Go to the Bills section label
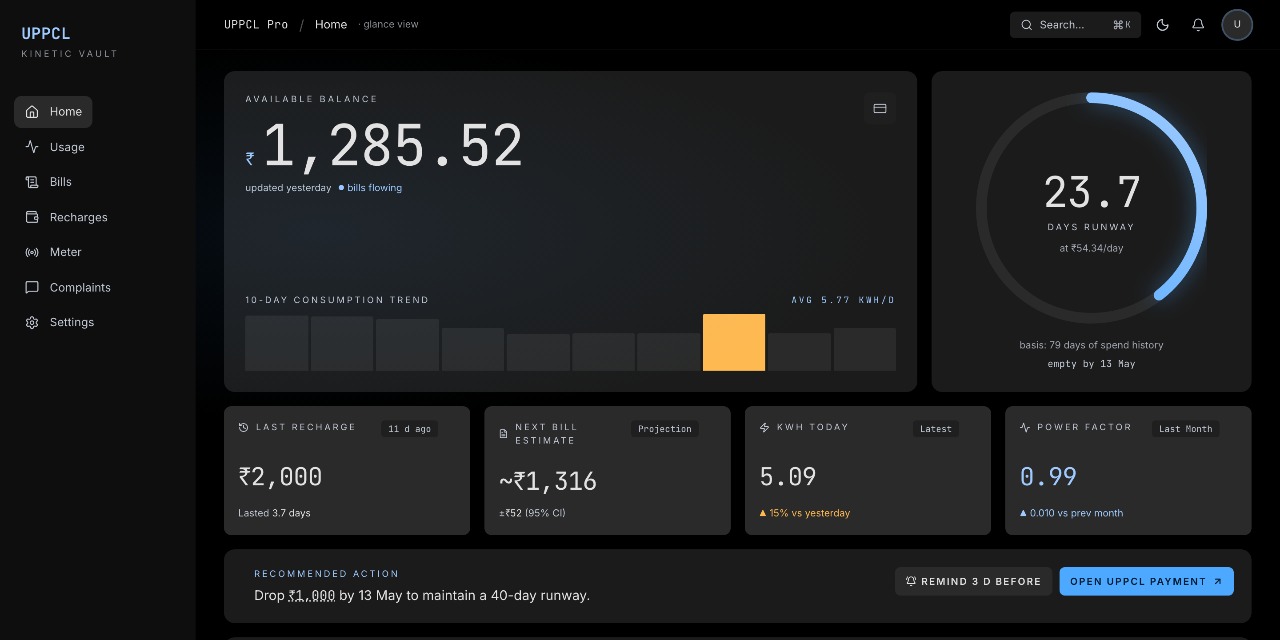The width and height of the screenshot is (1280, 640). (x=61, y=182)
